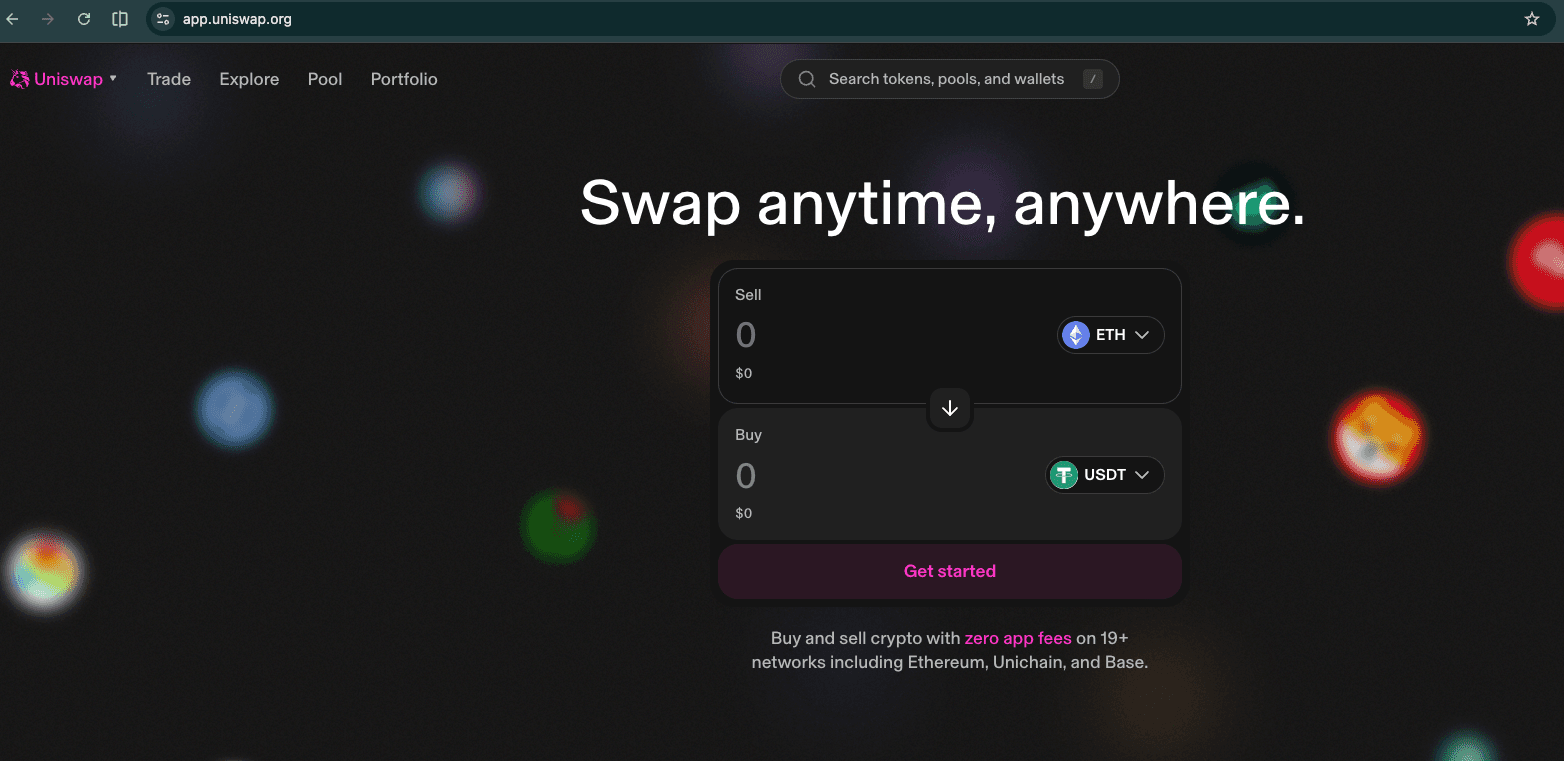Viewport: 1564px width, 761px height.
Task: Click the Swap anytime, anywhere heading
Action: (x=943, y=203)
